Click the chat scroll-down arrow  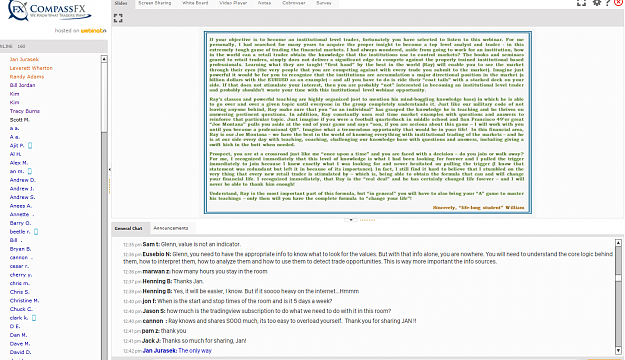click(x=618, y=351)
